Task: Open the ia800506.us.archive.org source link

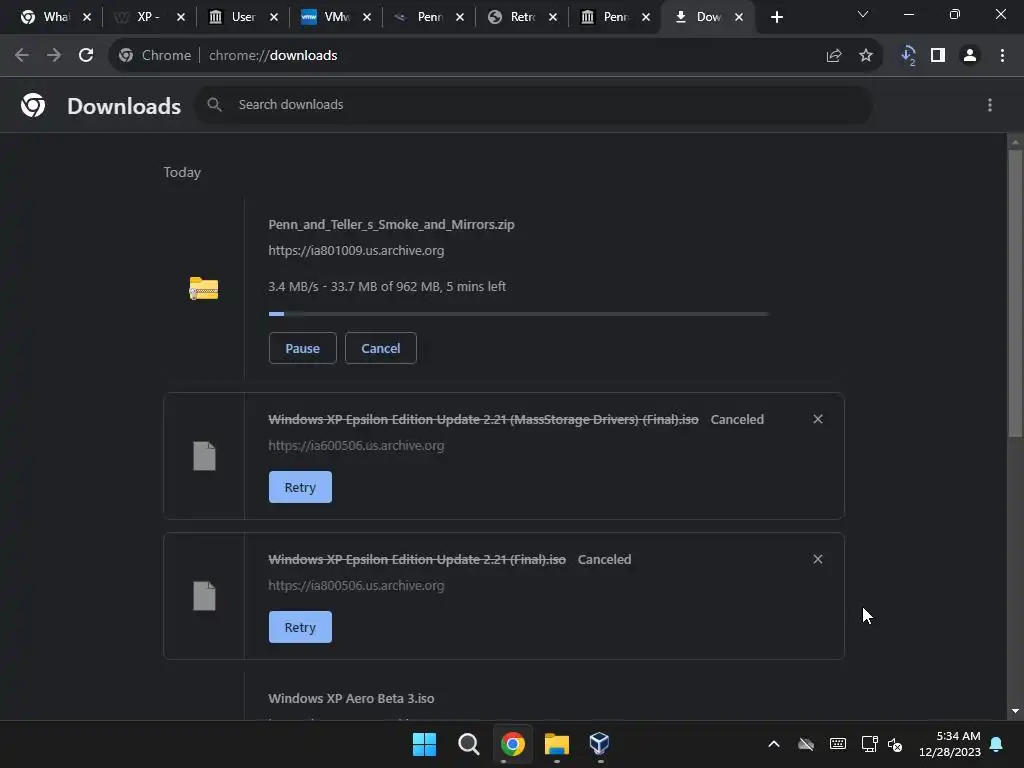Action: [x=356, y=586]
